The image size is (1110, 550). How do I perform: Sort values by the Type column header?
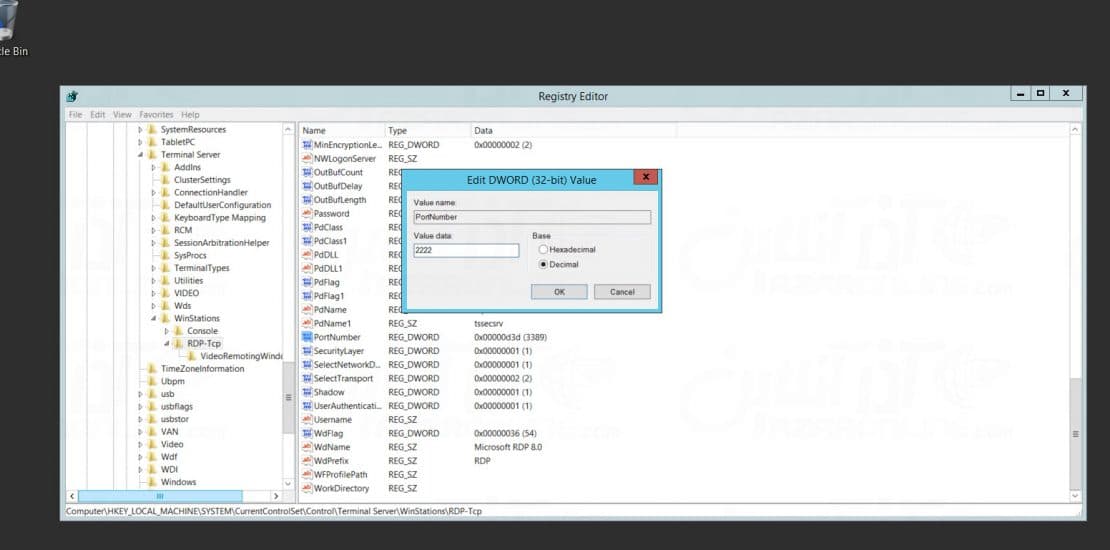click(x=428, y=131)
